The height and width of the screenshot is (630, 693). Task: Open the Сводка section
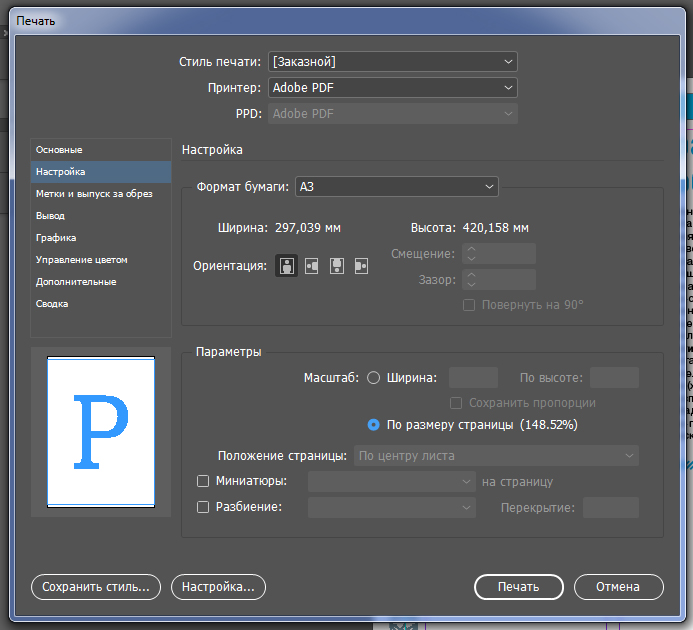tap(101, 304)
